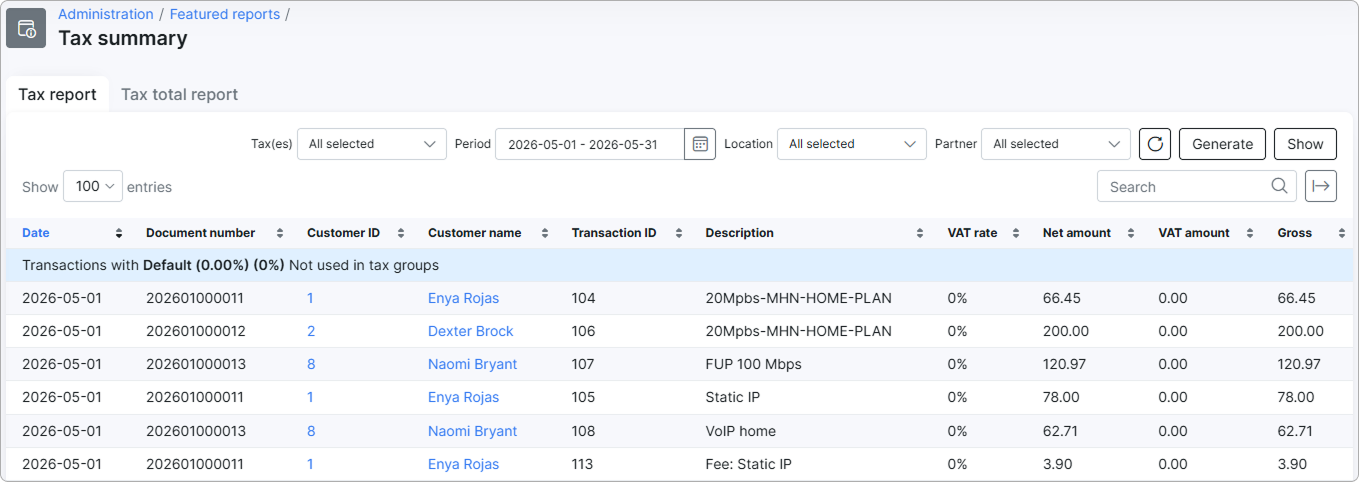The image size is (1359, 482).
Task: Click the export table icon button
Action: 1321,186
